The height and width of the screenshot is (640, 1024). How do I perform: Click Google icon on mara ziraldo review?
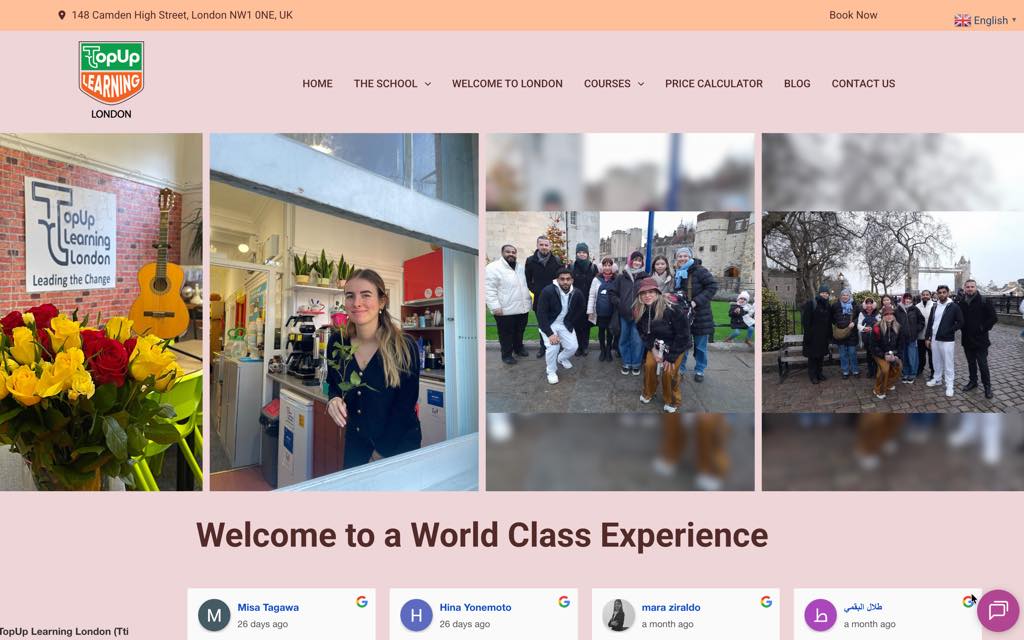(766, 602)
